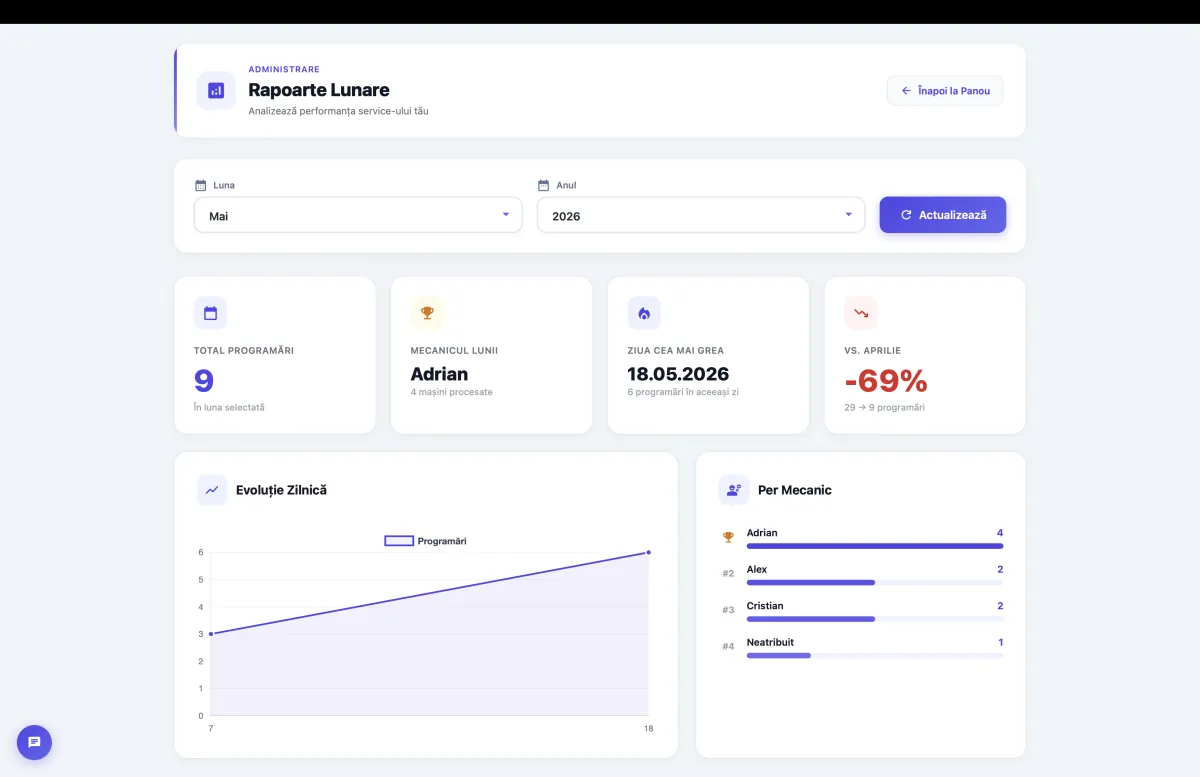The width and height of the screenshot is (1200, 777).
Task: Click the date 18.05.2026
Action: click(678, 374)
